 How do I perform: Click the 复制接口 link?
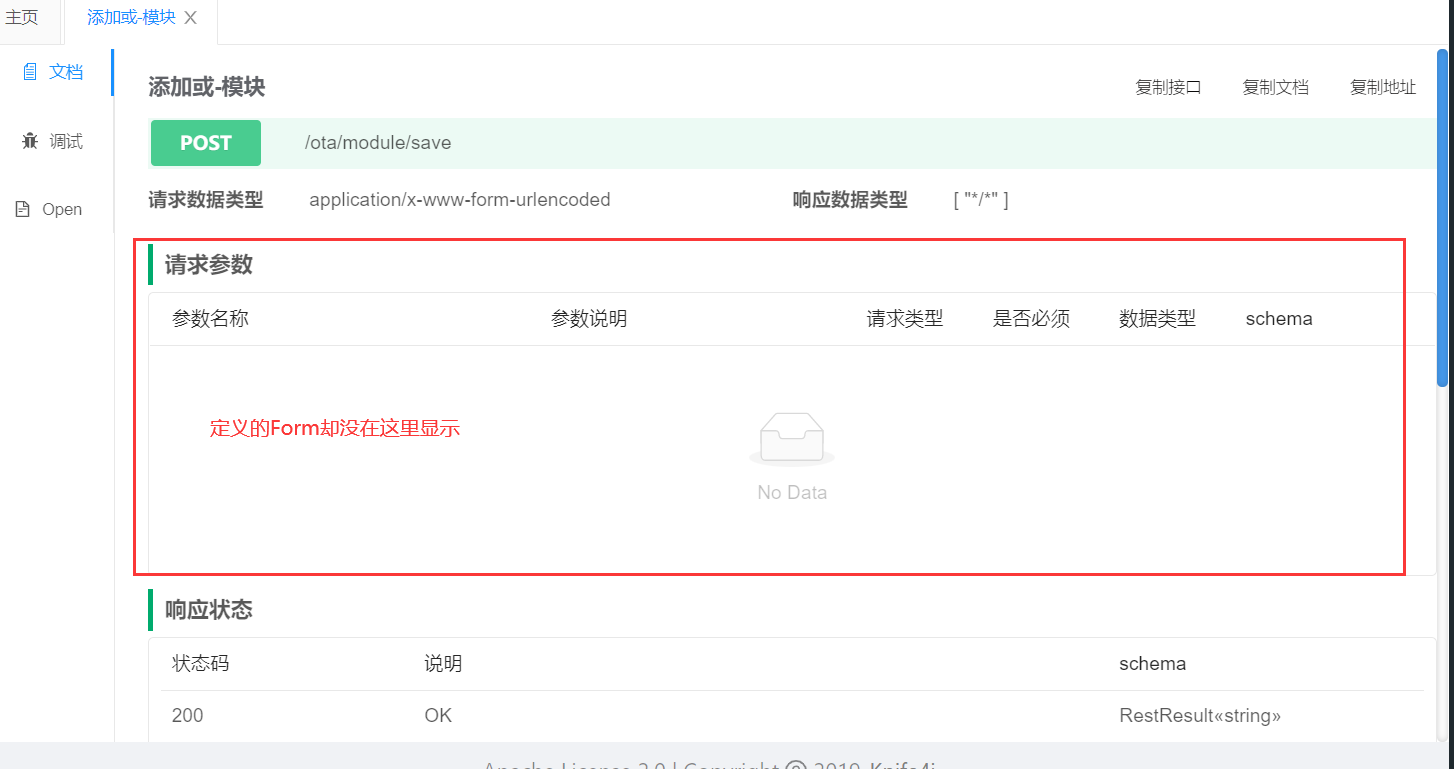coord(1168,87)
